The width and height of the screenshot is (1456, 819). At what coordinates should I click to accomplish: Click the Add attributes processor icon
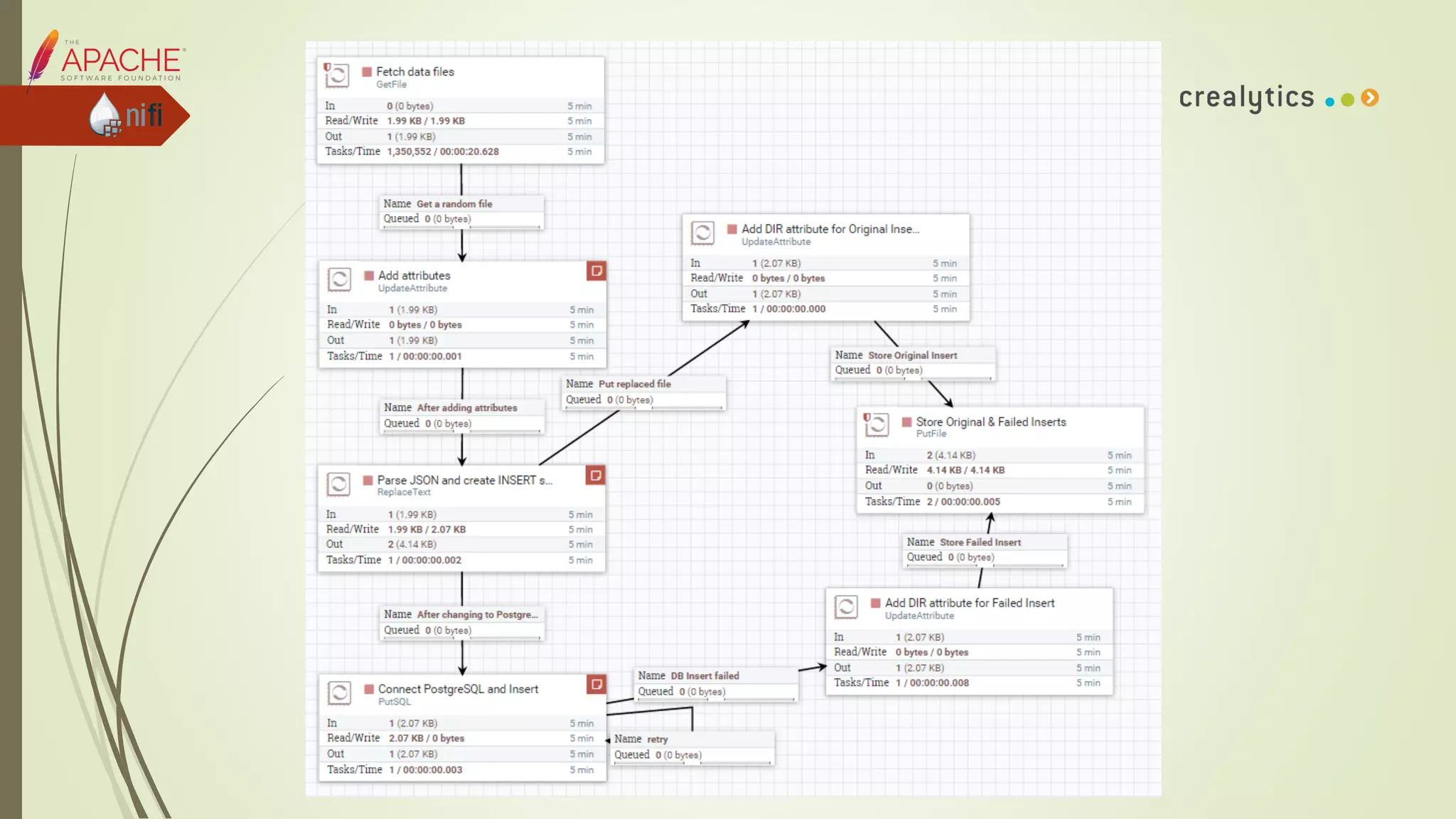(339, 279)
